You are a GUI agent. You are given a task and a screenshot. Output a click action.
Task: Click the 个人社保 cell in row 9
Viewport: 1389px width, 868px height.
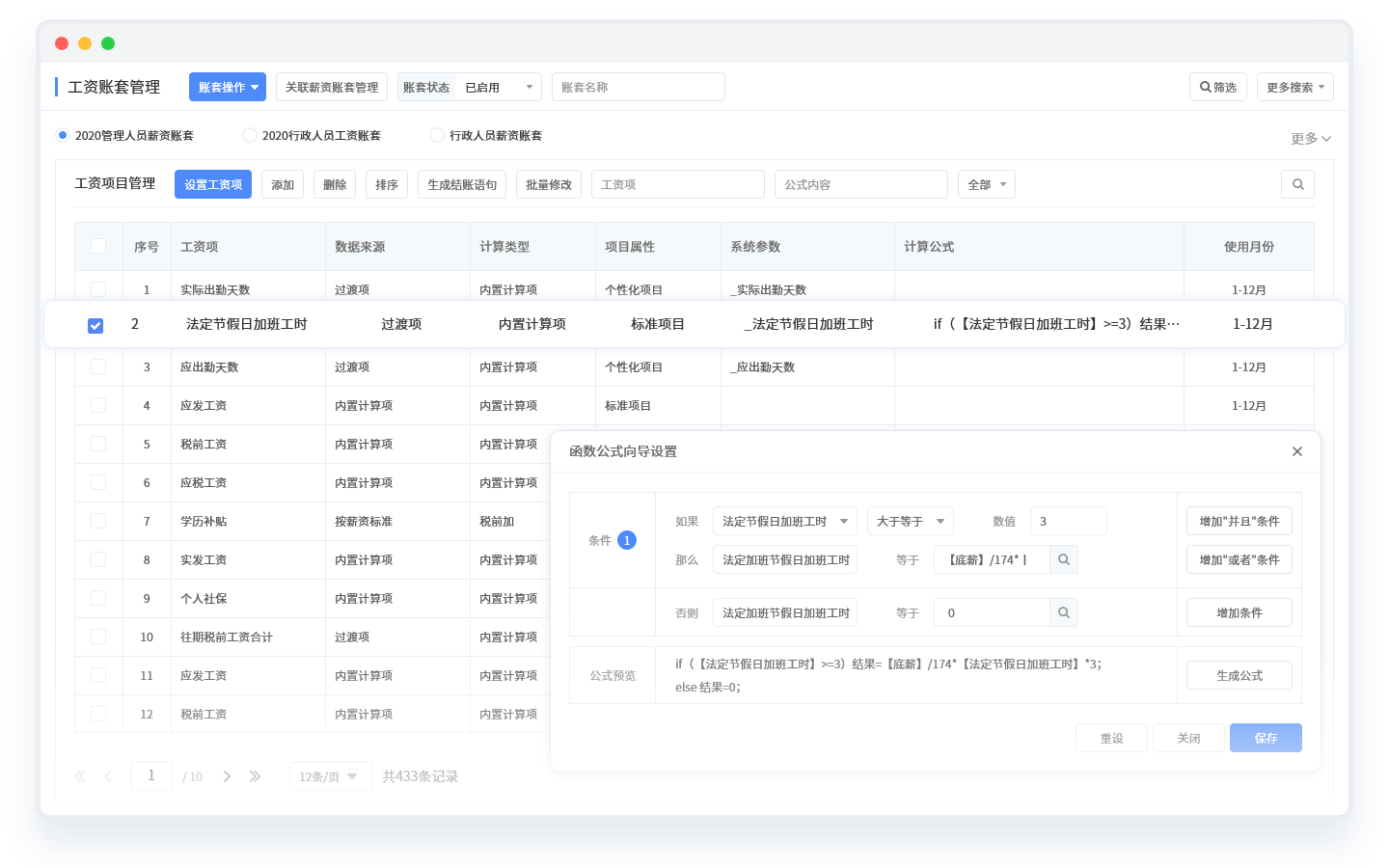click(204, 598)
